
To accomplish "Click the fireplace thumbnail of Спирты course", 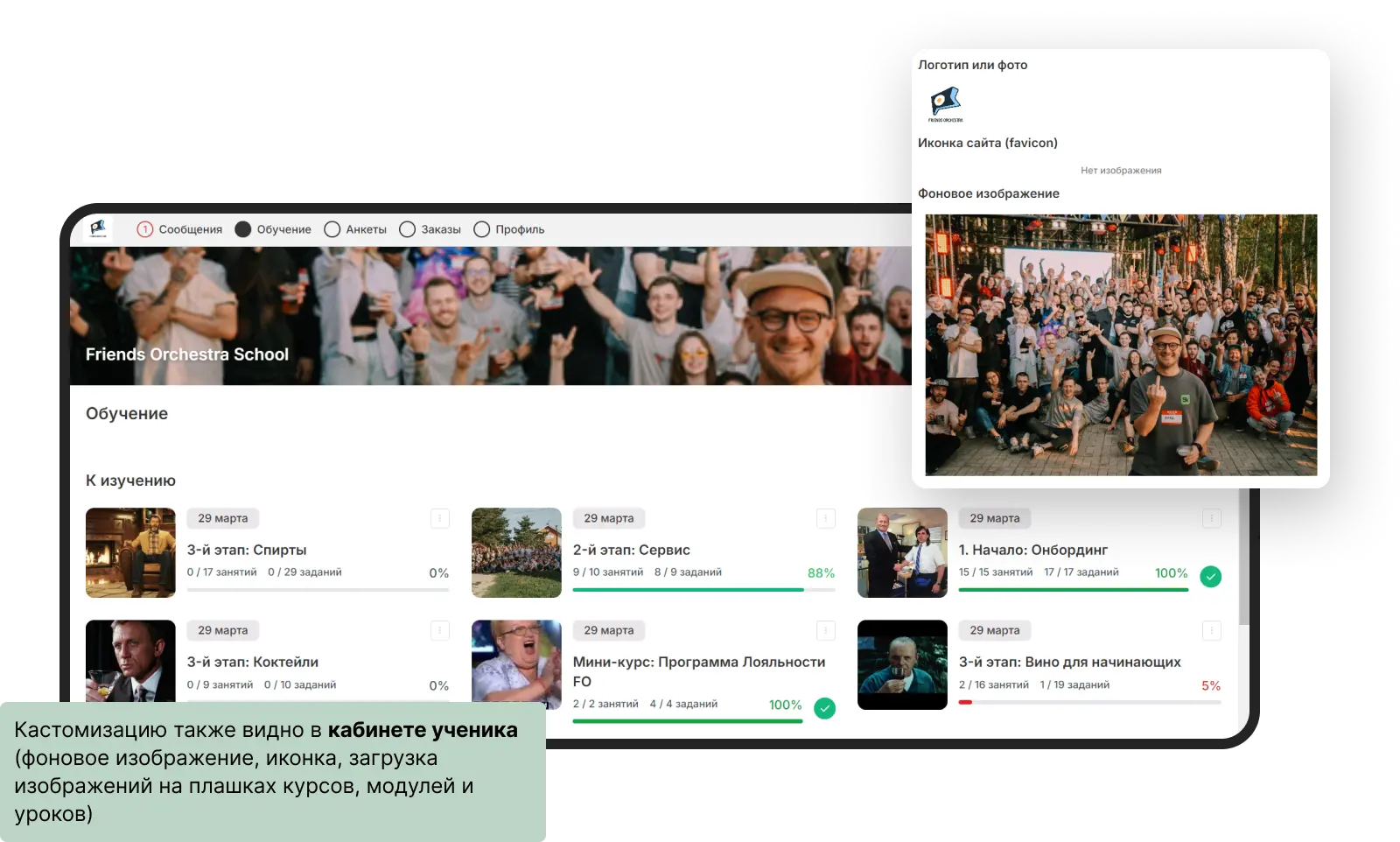I will tap(130, 553).
